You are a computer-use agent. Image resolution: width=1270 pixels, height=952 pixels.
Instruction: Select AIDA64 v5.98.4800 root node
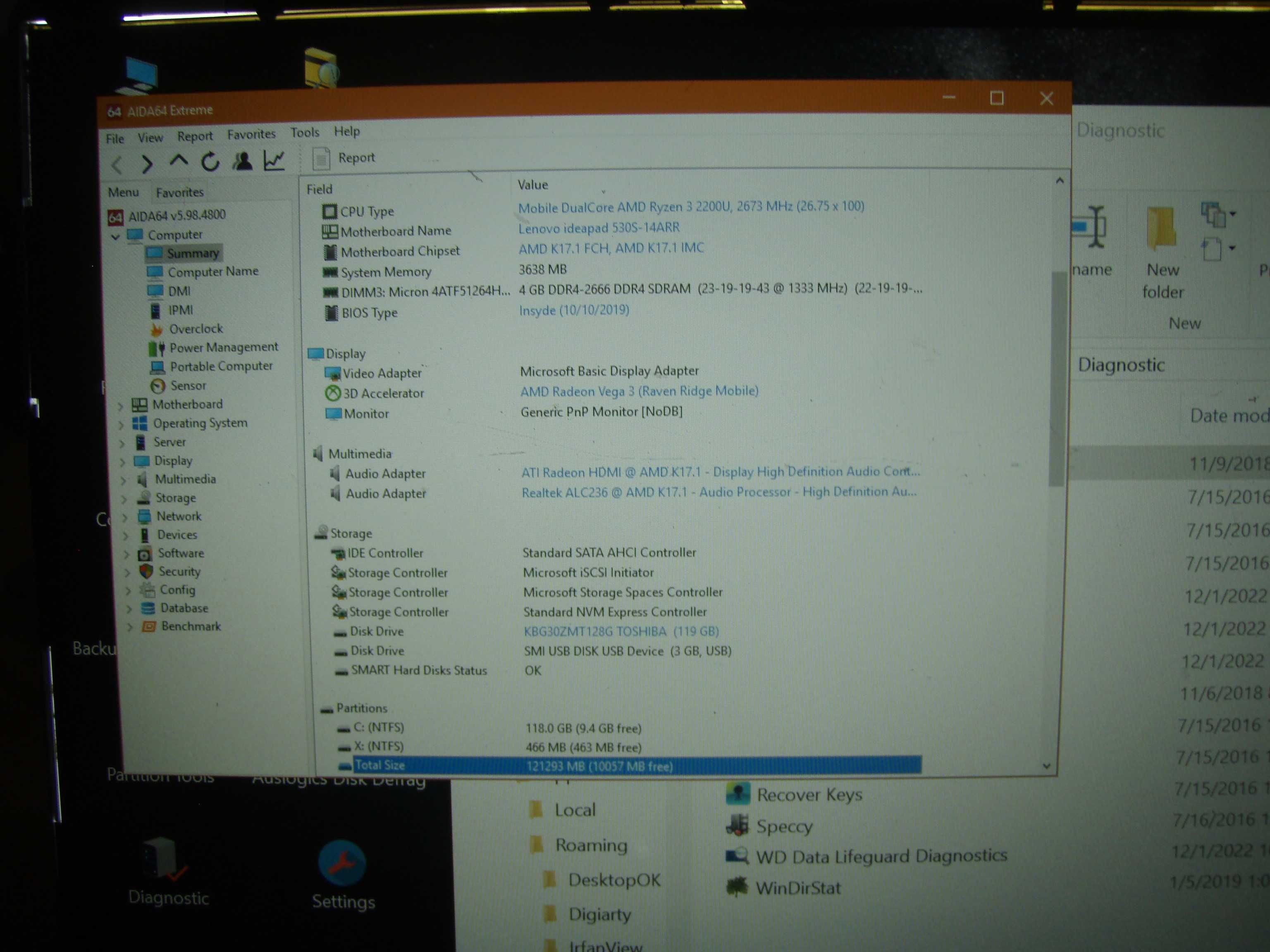167,216
